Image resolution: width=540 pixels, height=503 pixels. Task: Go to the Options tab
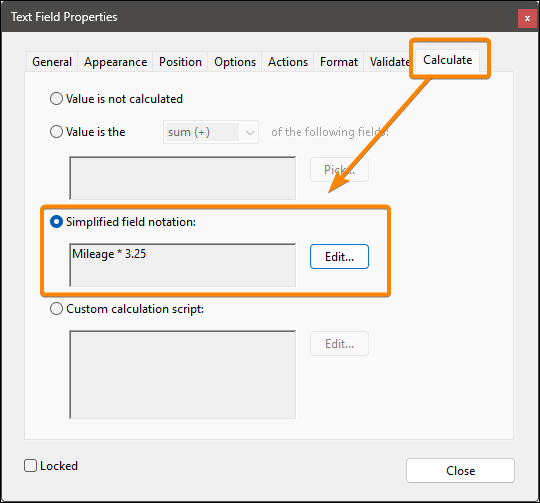coord(235,62)
